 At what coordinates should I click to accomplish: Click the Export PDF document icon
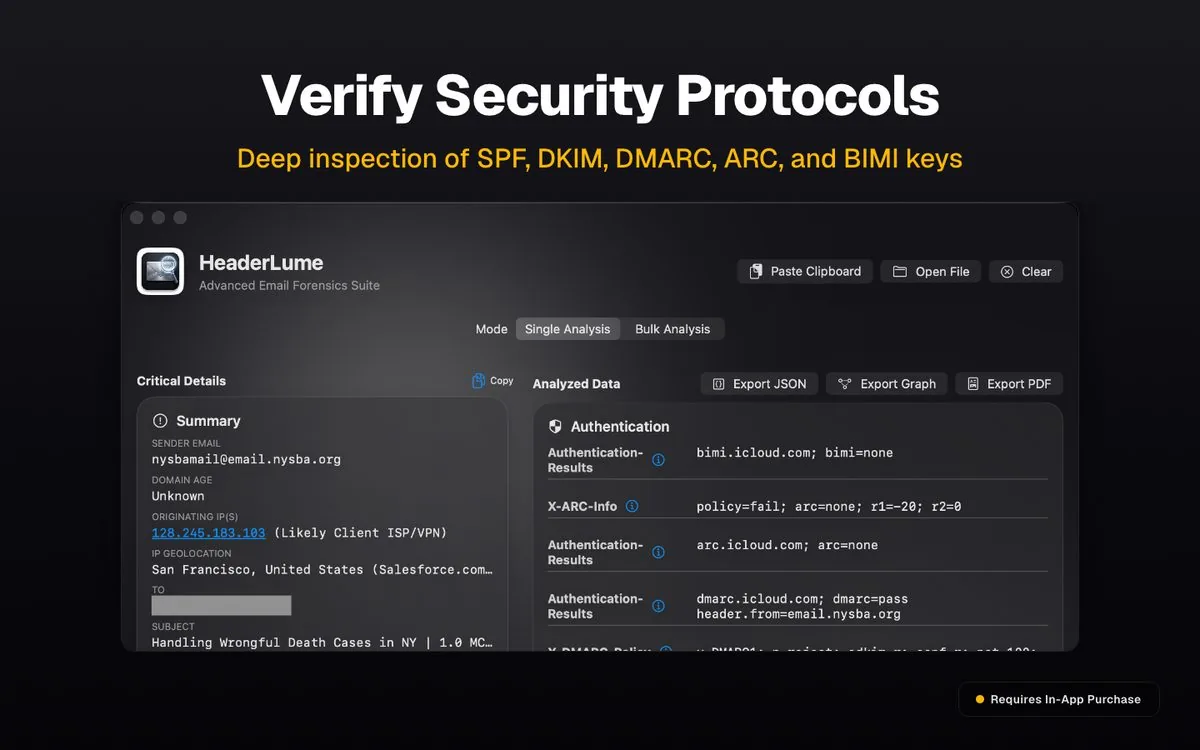tap(973, 384)
